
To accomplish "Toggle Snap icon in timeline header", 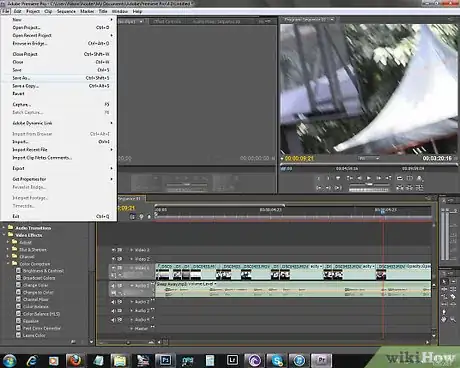I will [132, 217].
